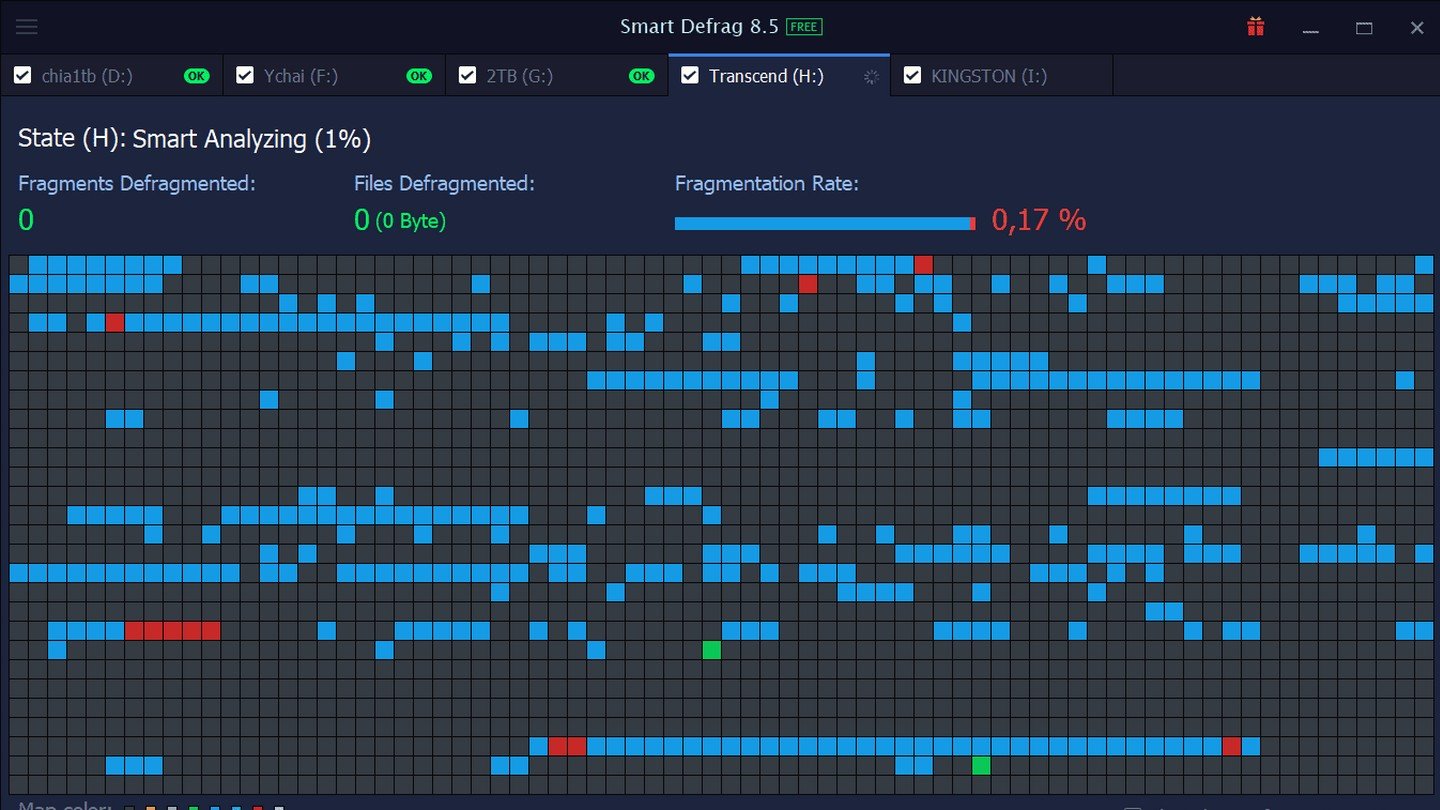Click the loading spinner on Transcend (H:) tab
The image size is (1440, 810).
pyautogui.click(x=871, y=77)
